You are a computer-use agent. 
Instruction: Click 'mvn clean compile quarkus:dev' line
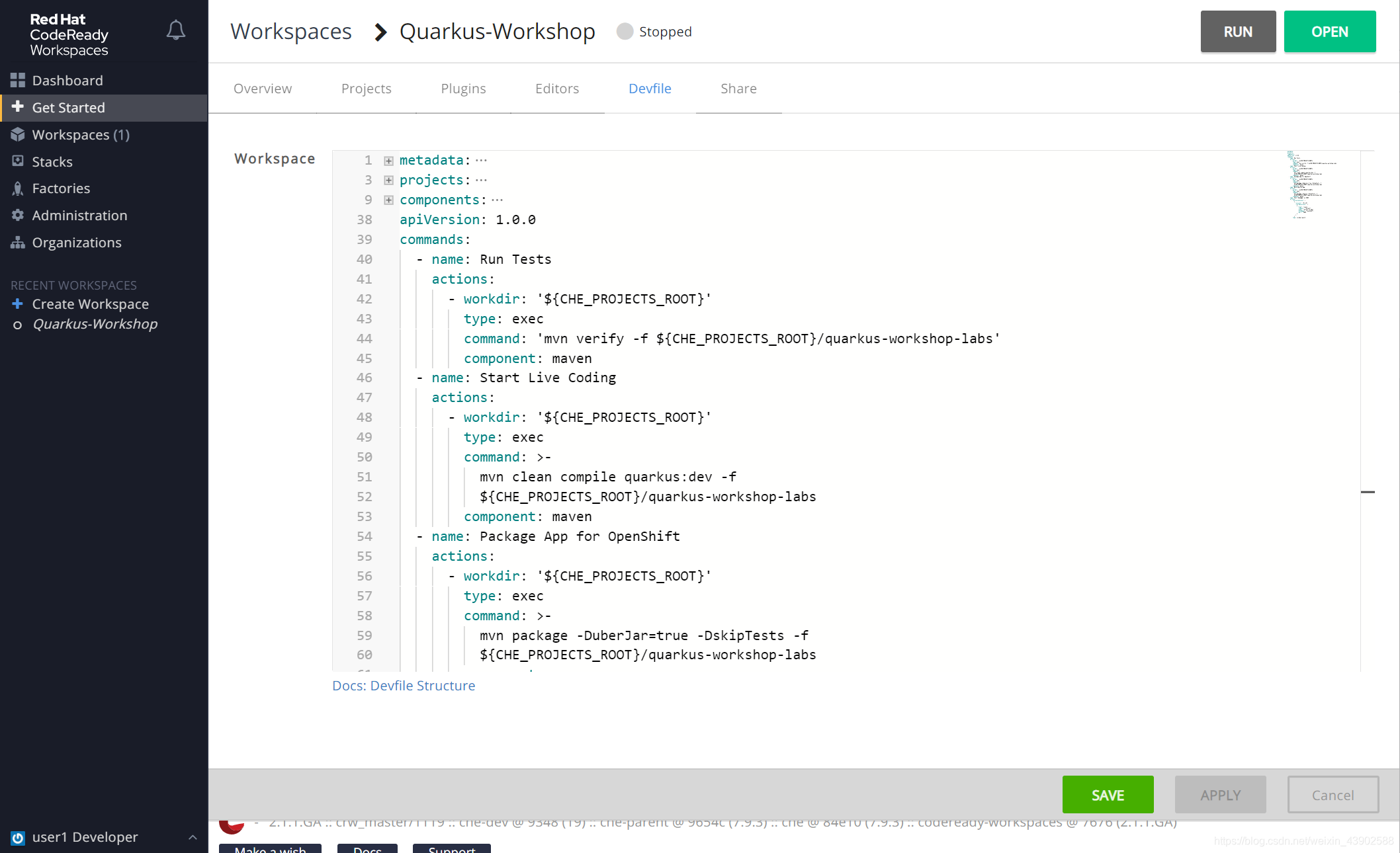[608, 477]
